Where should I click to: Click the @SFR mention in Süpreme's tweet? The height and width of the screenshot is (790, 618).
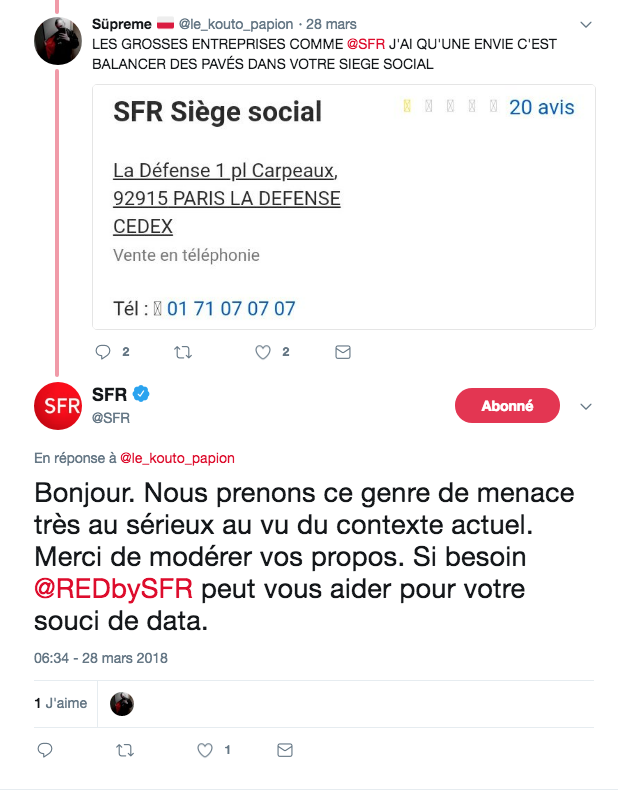[x=368, y=45]
